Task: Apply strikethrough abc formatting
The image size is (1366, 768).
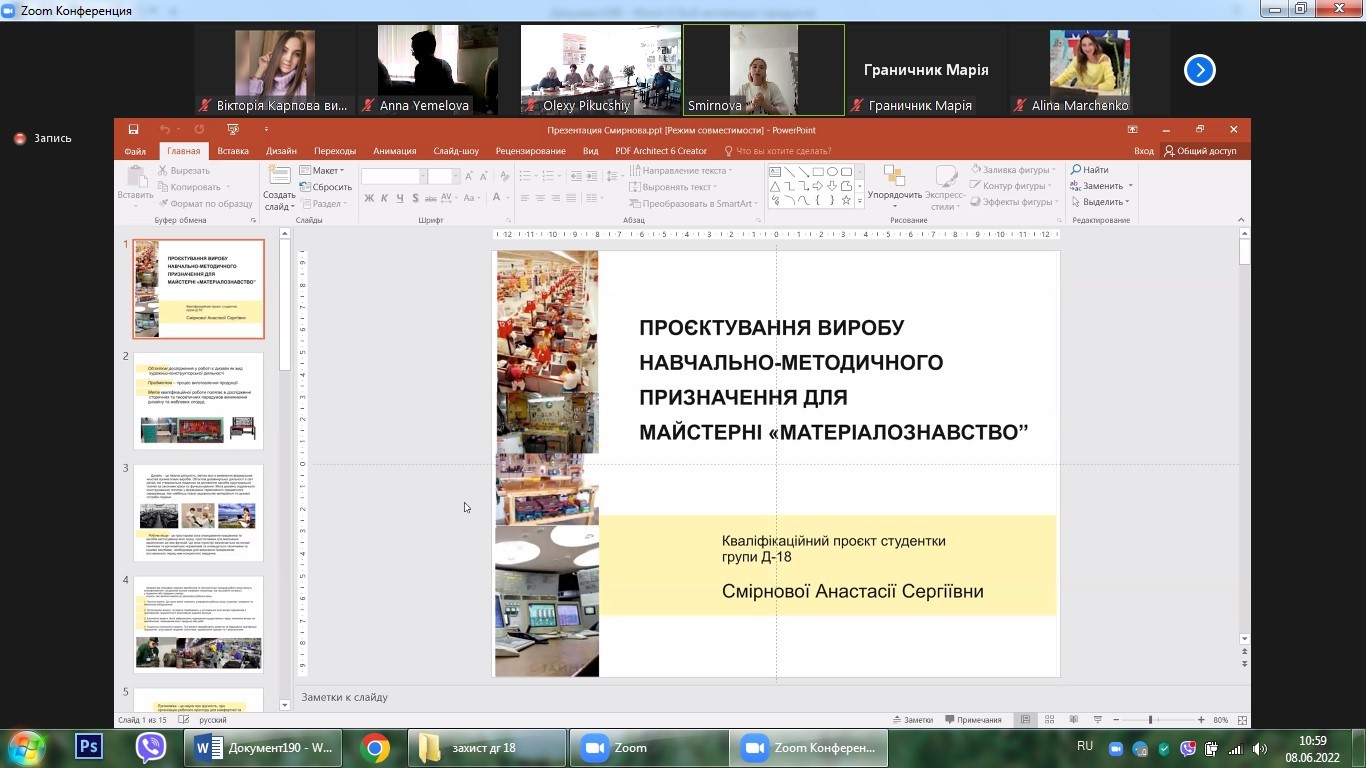Action: pyautogui.click(x=433, y=199)
